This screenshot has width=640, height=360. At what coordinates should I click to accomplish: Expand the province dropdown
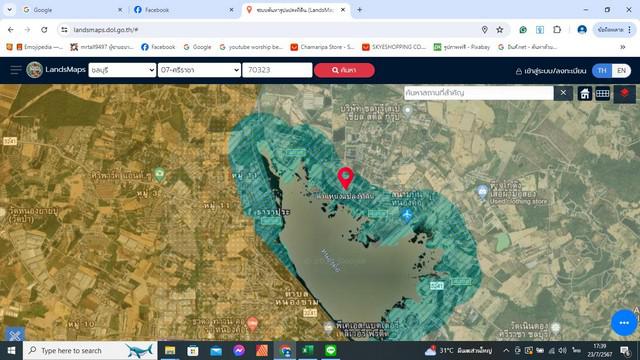tap(122, 70)
